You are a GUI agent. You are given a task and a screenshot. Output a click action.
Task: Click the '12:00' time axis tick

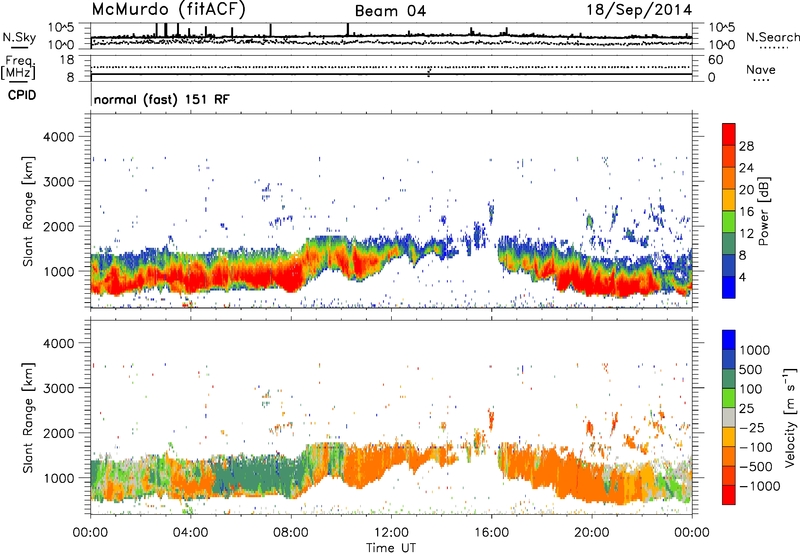[391, 533]
